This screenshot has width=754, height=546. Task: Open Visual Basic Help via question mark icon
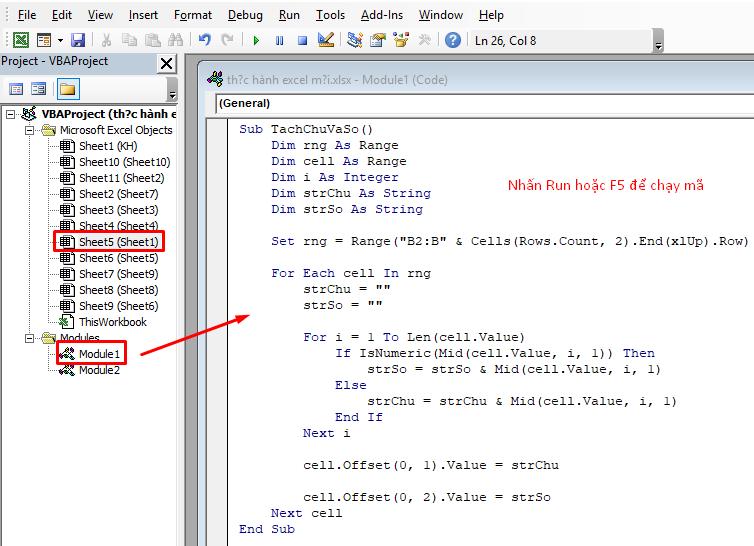click(453, 40)
